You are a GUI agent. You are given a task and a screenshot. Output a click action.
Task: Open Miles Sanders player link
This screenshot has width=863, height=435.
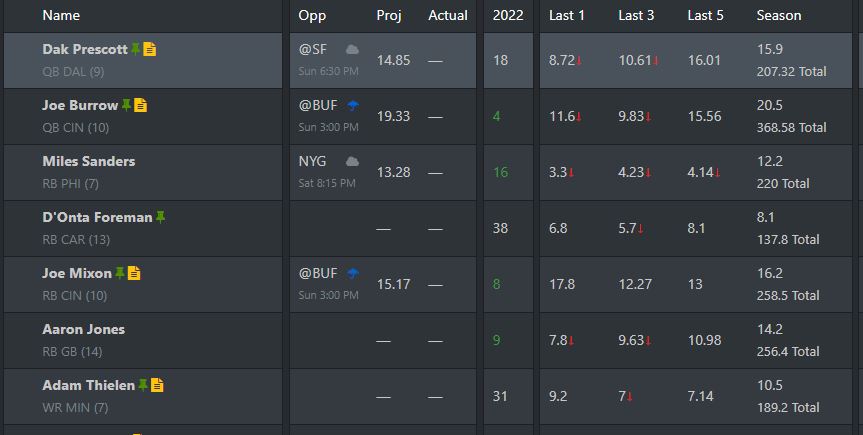click(89, 161)
